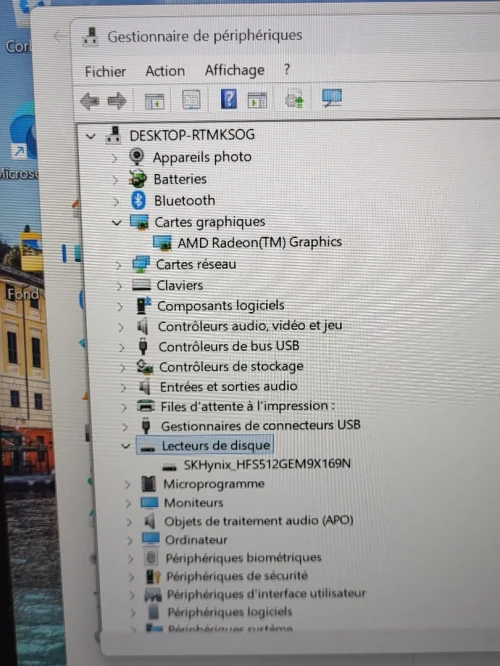Click the Claviers keyboard icon
Screen dimensions: 500x666
click(141, 285)
